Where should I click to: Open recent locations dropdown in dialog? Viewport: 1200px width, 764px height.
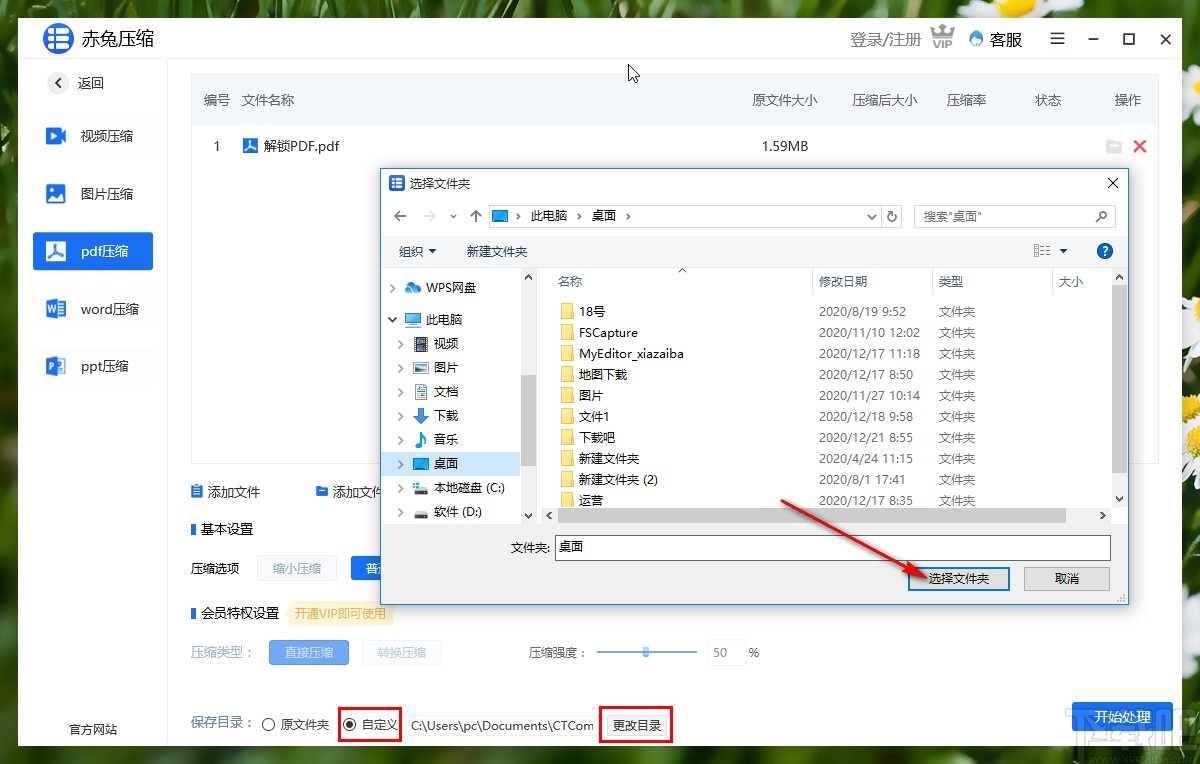[x=453, y=216]
